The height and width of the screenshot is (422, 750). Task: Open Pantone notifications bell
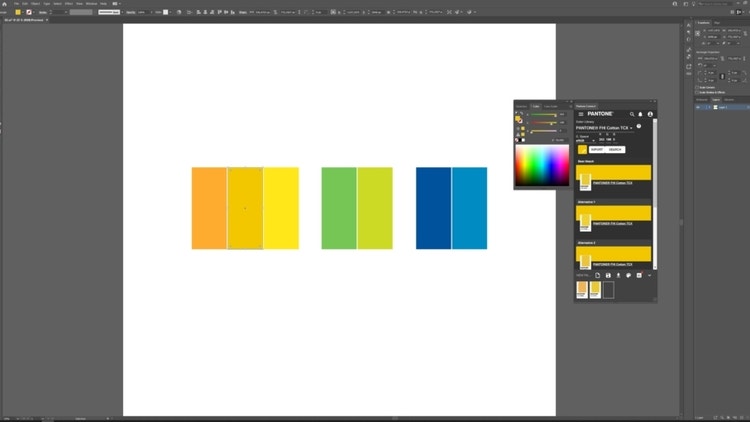point(640,114)
